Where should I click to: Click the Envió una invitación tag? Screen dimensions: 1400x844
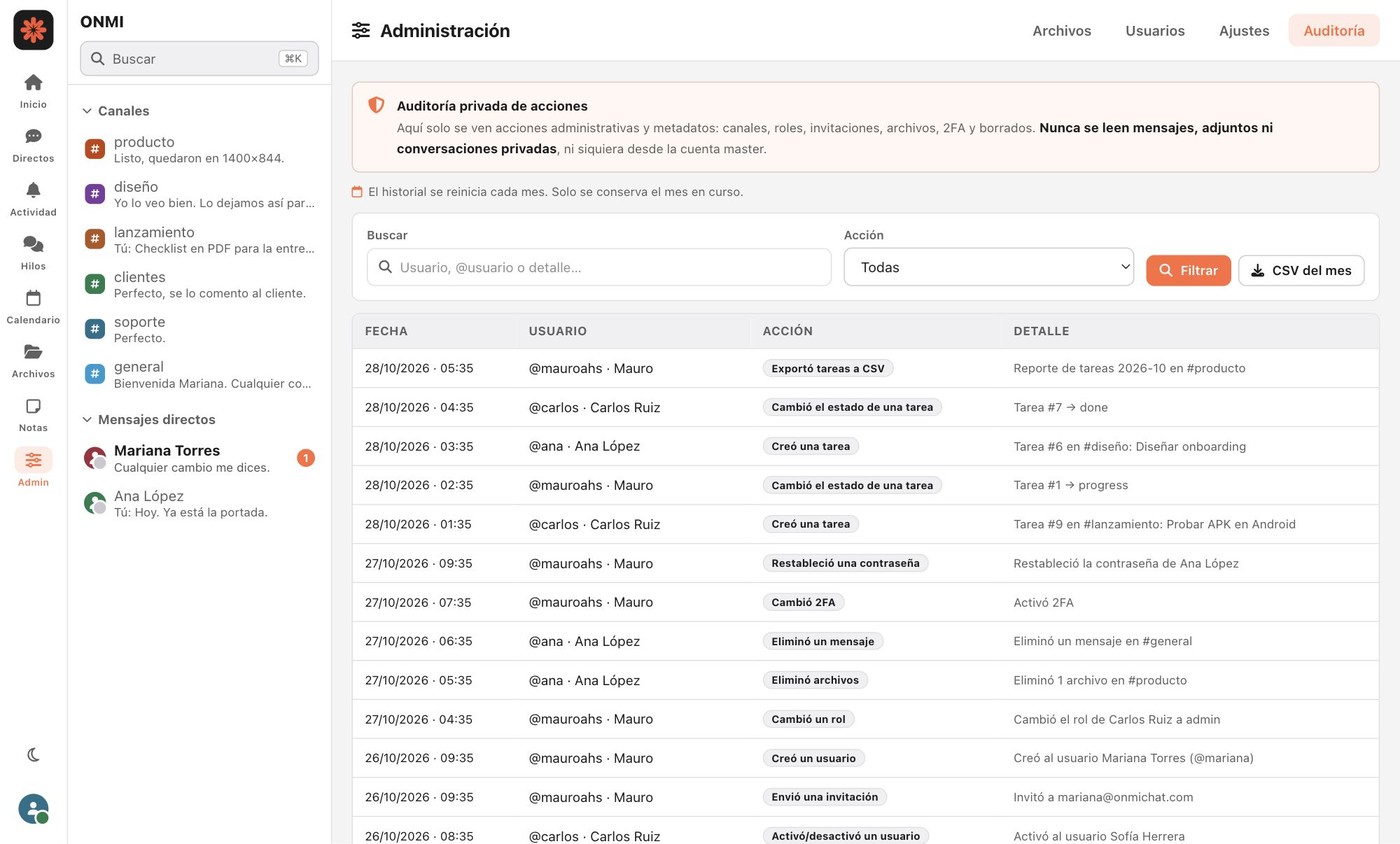pos(824,797)
